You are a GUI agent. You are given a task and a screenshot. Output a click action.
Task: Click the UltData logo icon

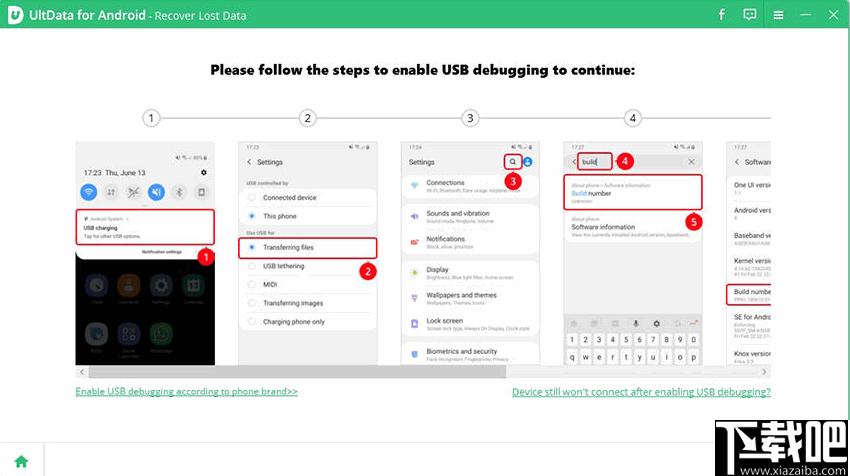[16, 15]
